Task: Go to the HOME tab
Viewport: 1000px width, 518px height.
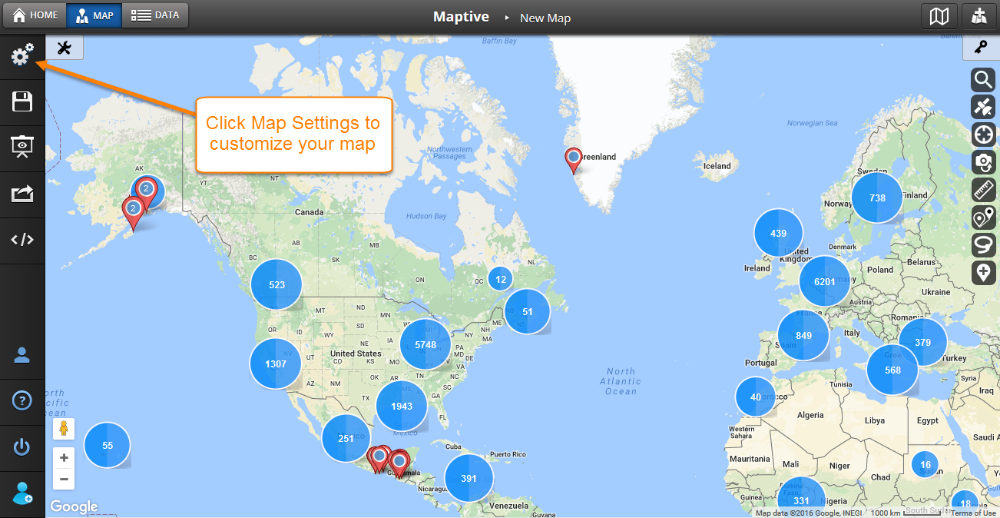Action: [x=35, y=15]
